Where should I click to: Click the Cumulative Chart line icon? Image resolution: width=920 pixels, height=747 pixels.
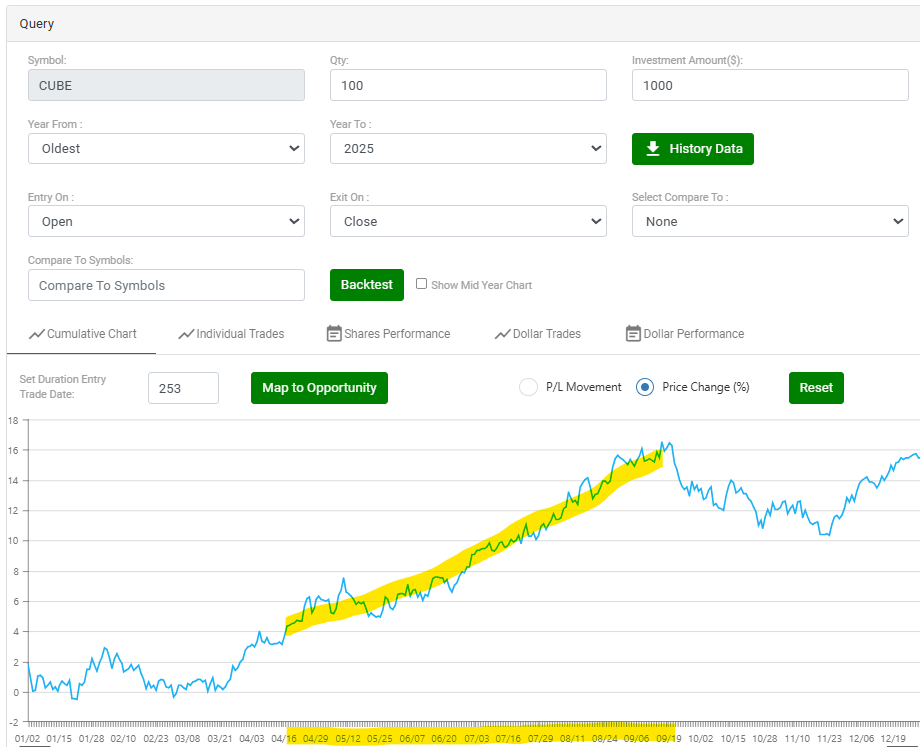click(x=37, y=334)
